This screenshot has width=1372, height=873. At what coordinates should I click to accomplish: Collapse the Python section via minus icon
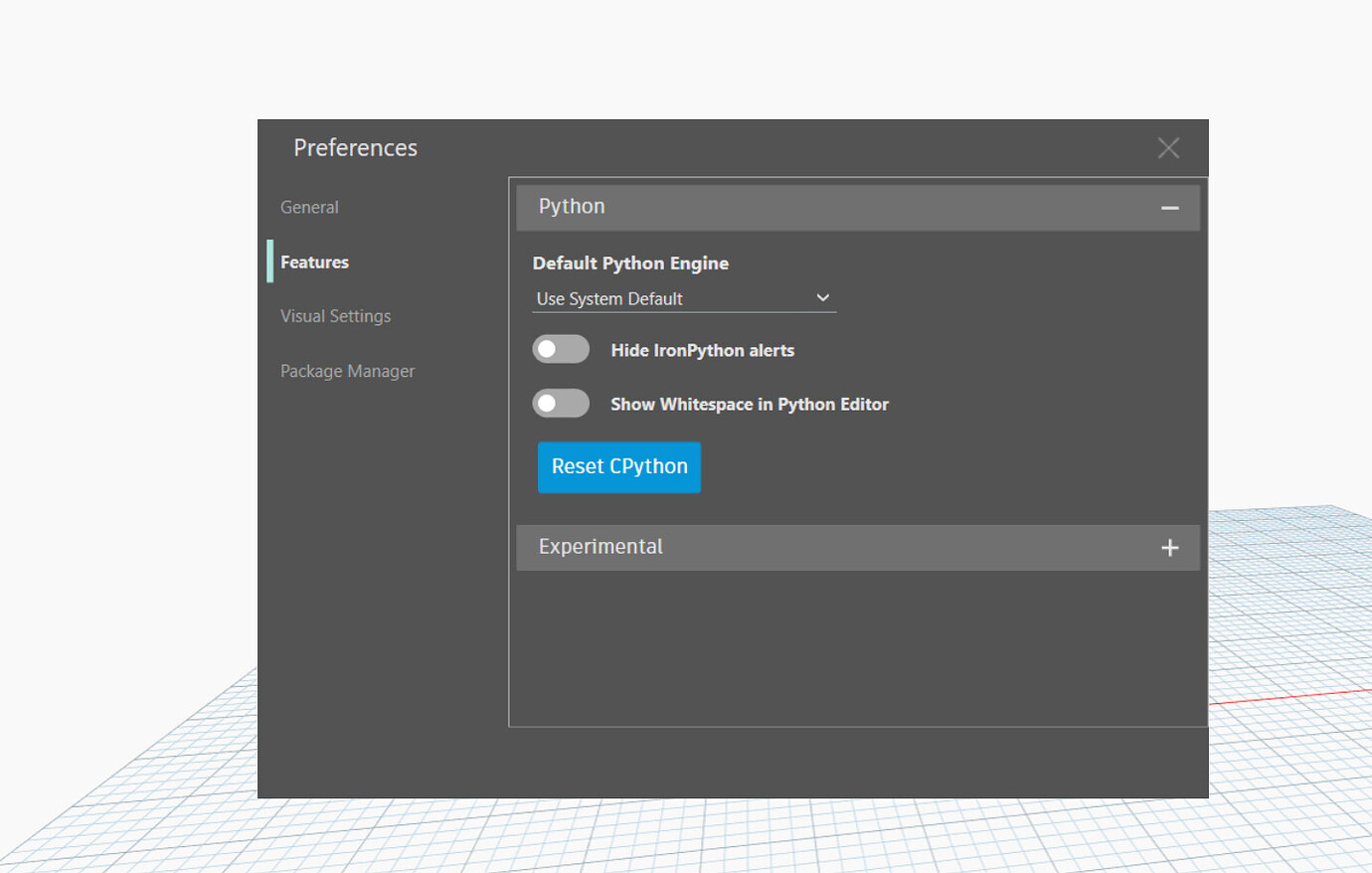pyautogui.click(x=1170, y=207)
